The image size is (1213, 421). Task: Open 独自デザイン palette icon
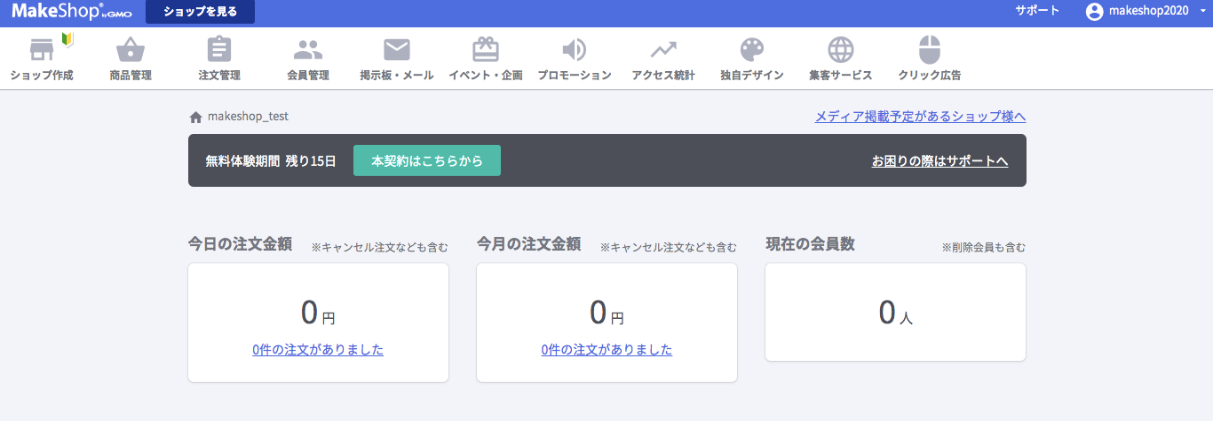(x=752, y=50)
